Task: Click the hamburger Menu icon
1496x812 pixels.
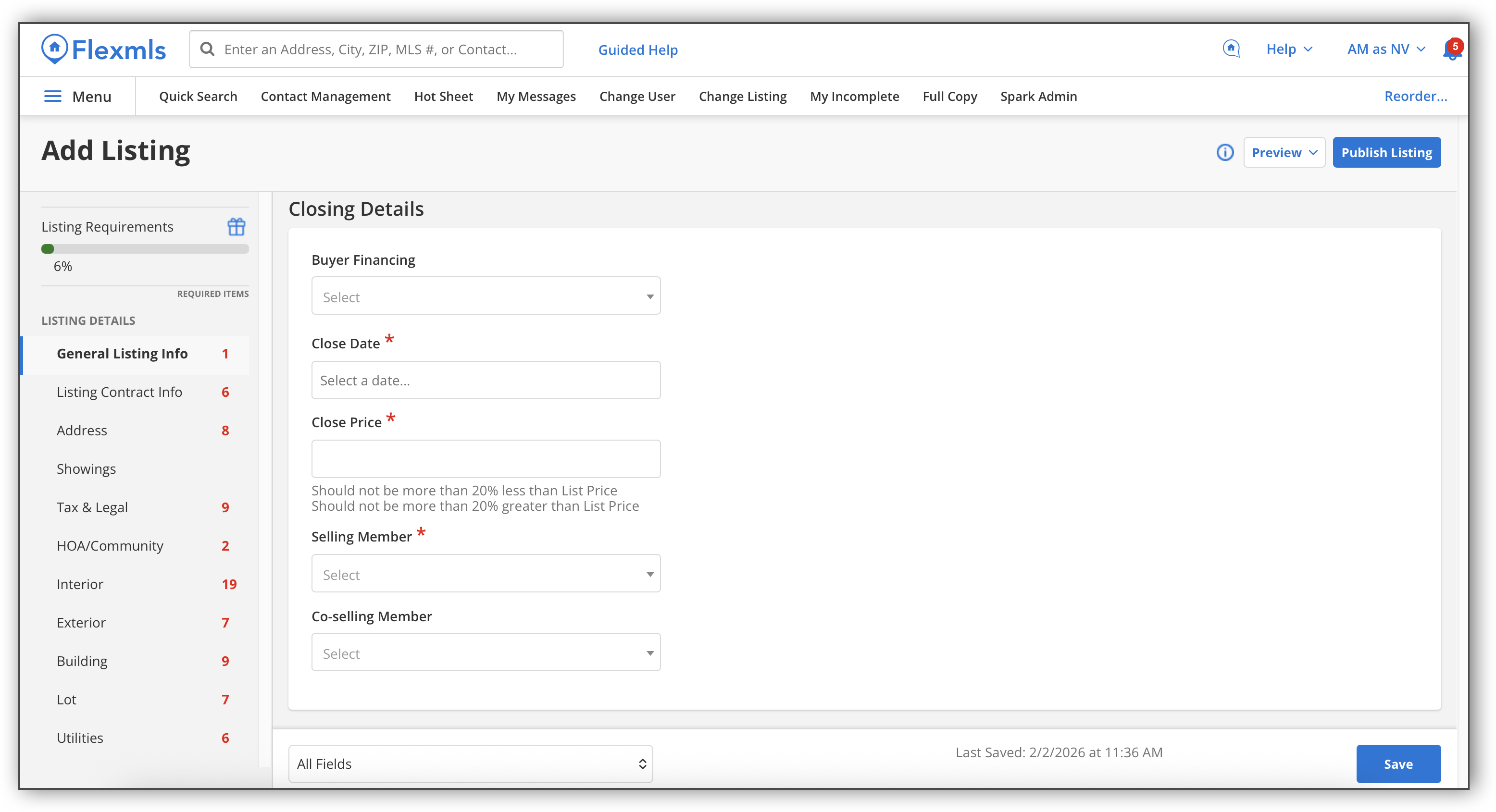Action: pyautogui.click(x=53, y=97)
